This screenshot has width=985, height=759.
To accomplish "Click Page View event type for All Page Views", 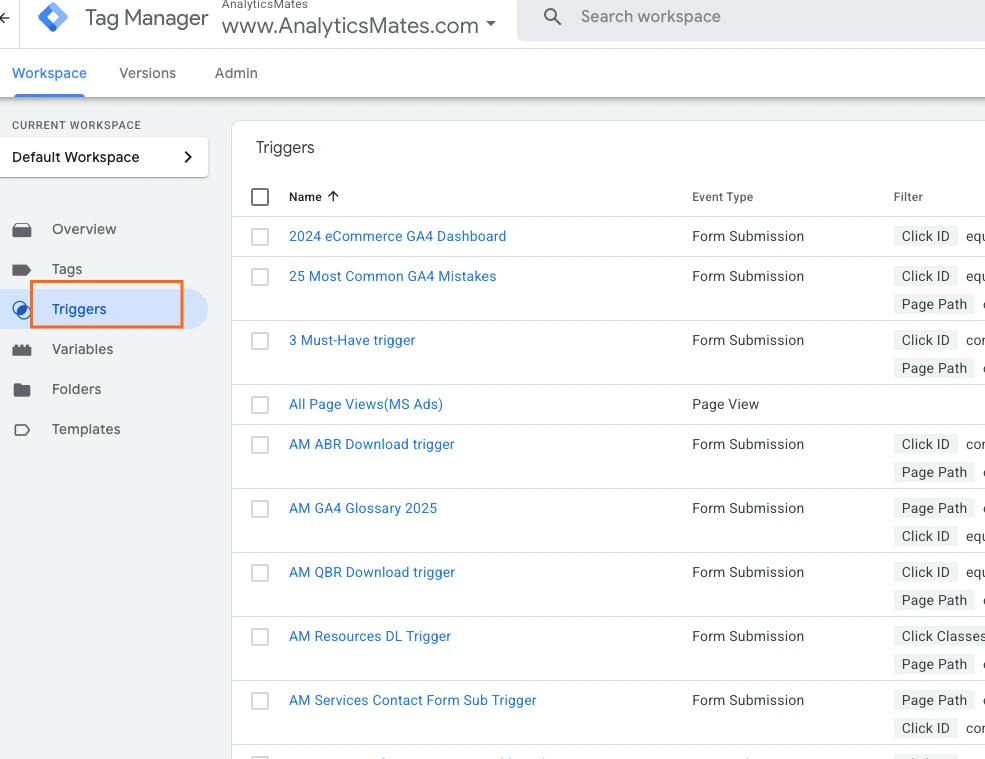I will click(x=726, y=405).
